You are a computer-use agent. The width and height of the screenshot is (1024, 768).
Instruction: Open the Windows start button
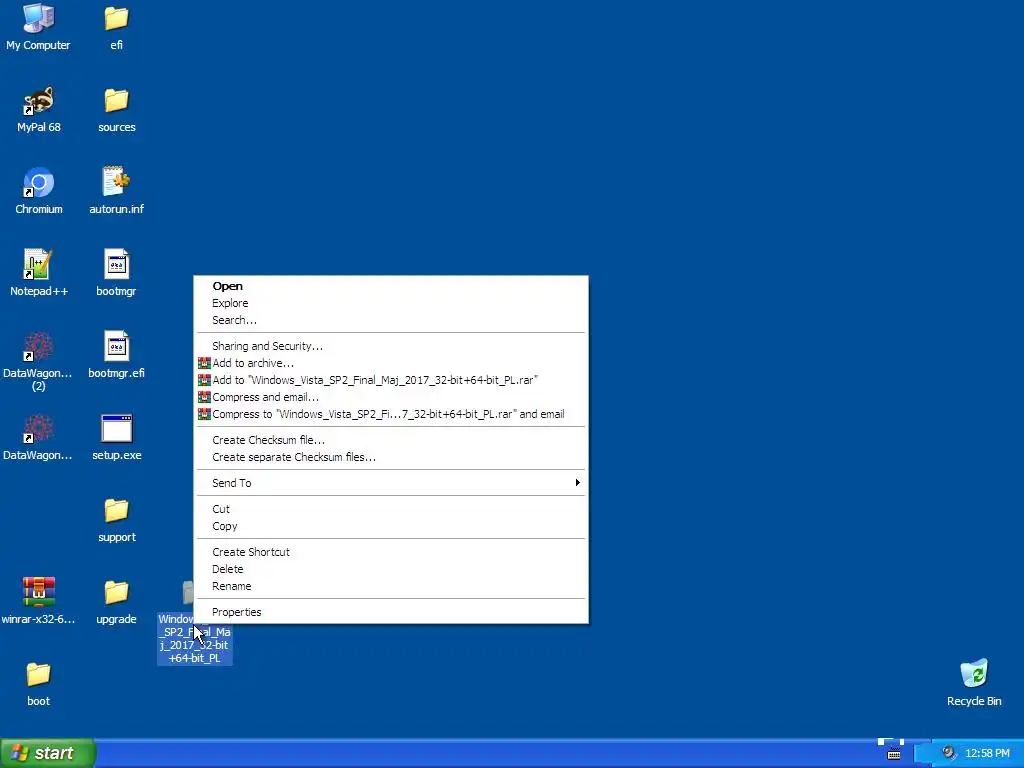tap(47, 753)
